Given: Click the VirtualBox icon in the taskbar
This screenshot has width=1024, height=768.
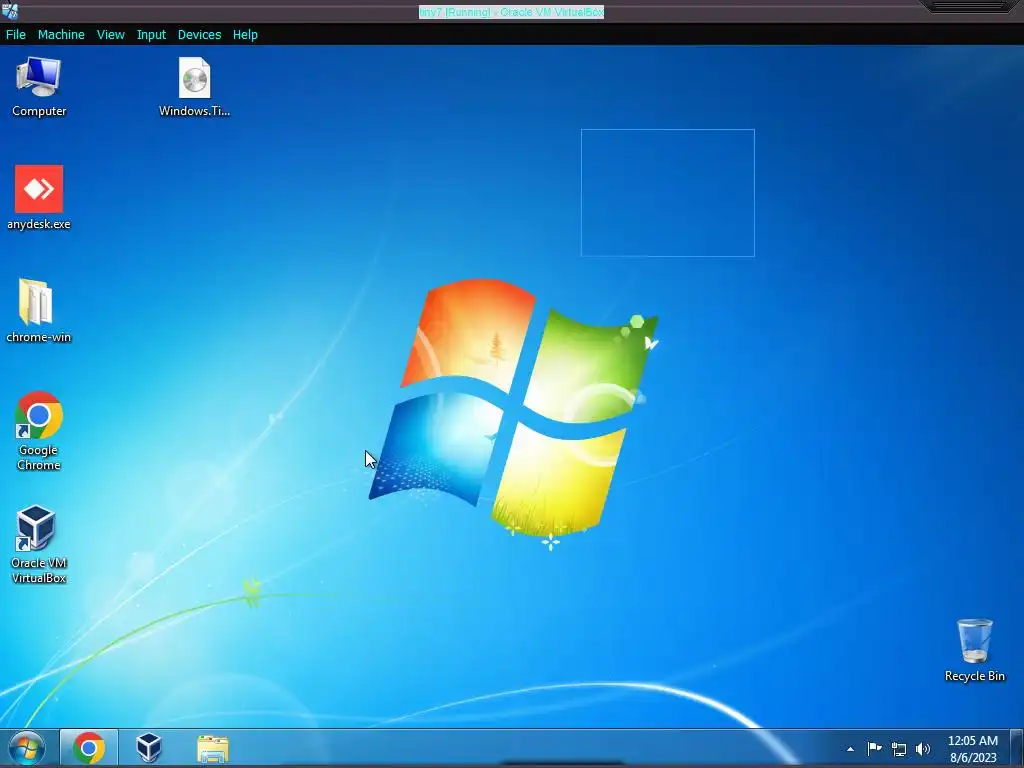Looking at the screenshot, I should [x=148, y=748].
